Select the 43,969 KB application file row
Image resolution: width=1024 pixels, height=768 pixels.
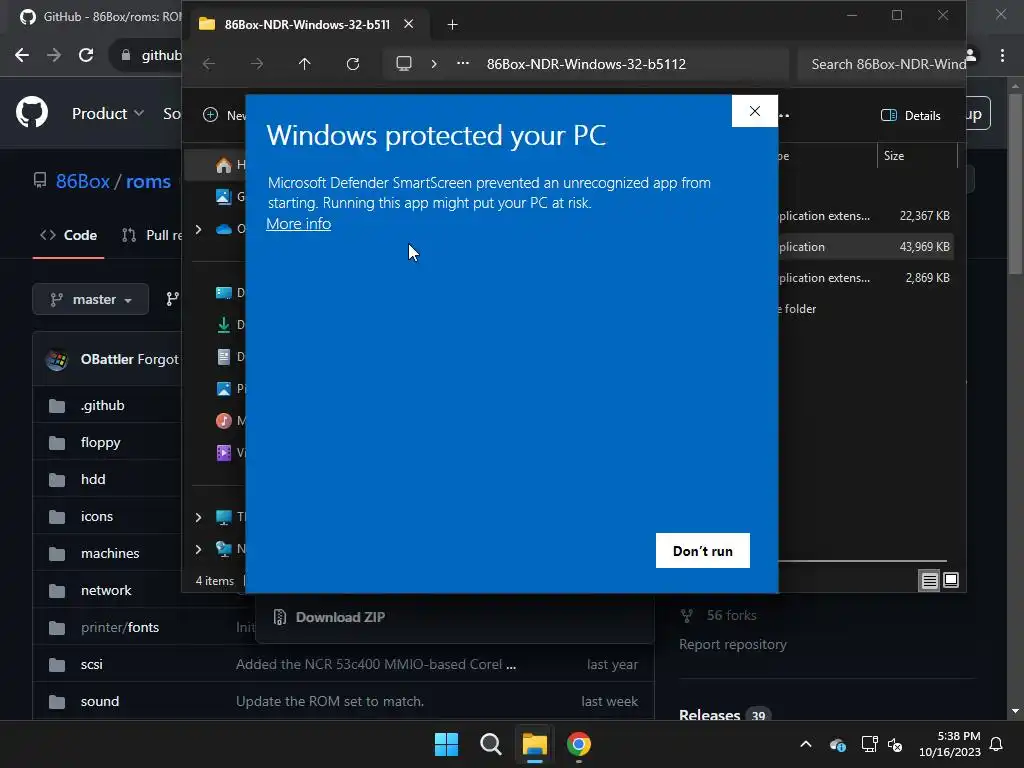pos(864,247)
